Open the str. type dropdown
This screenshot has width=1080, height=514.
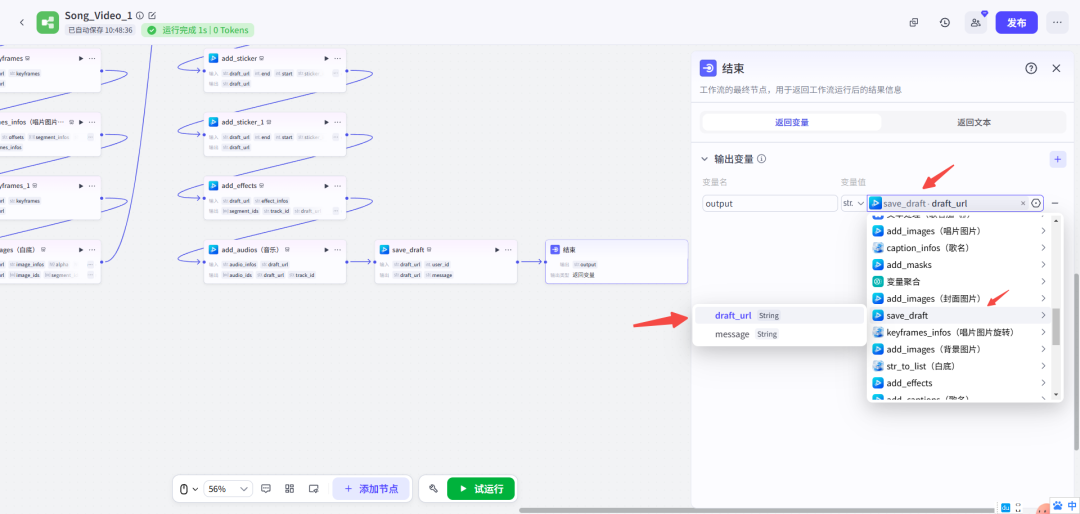pos(853,203)
